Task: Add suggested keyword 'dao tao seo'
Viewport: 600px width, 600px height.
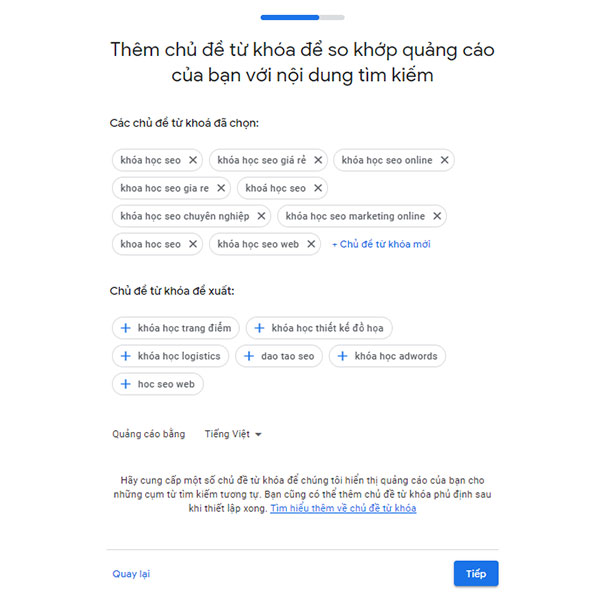Action: click(x=279, y=356)
